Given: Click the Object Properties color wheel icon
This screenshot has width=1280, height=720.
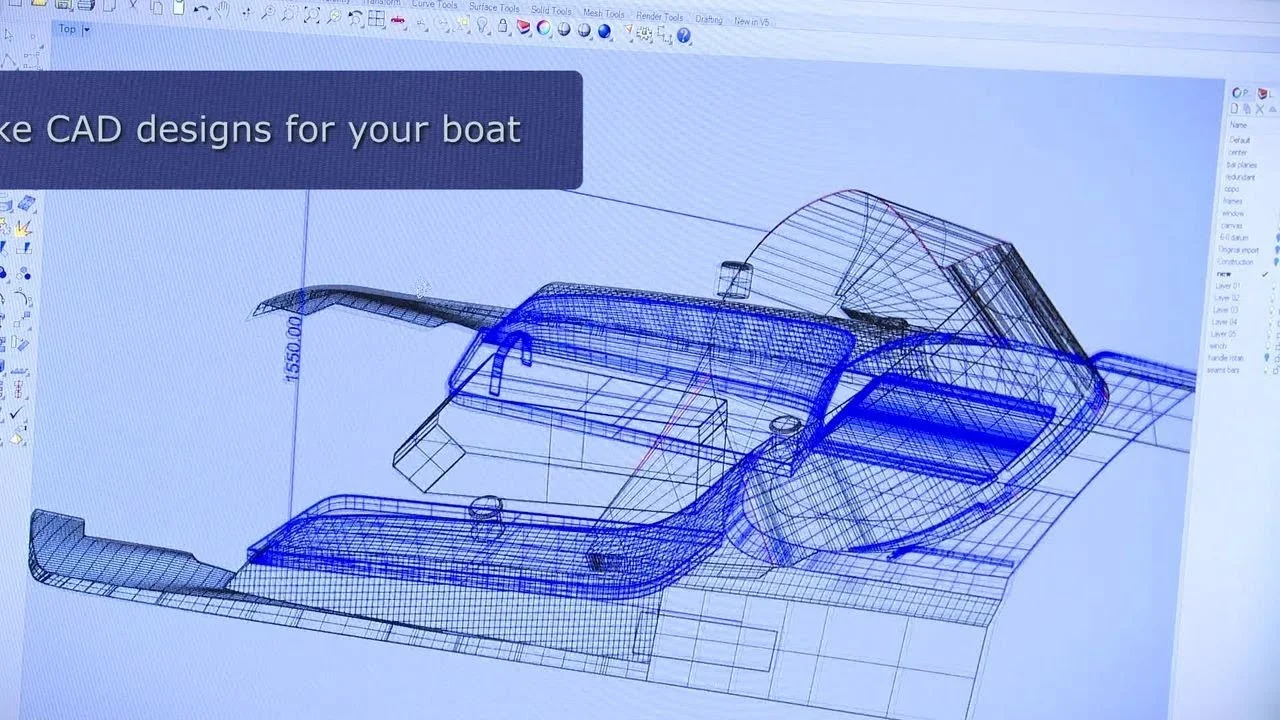Looking at the screenshot, I should click(543, 27).
